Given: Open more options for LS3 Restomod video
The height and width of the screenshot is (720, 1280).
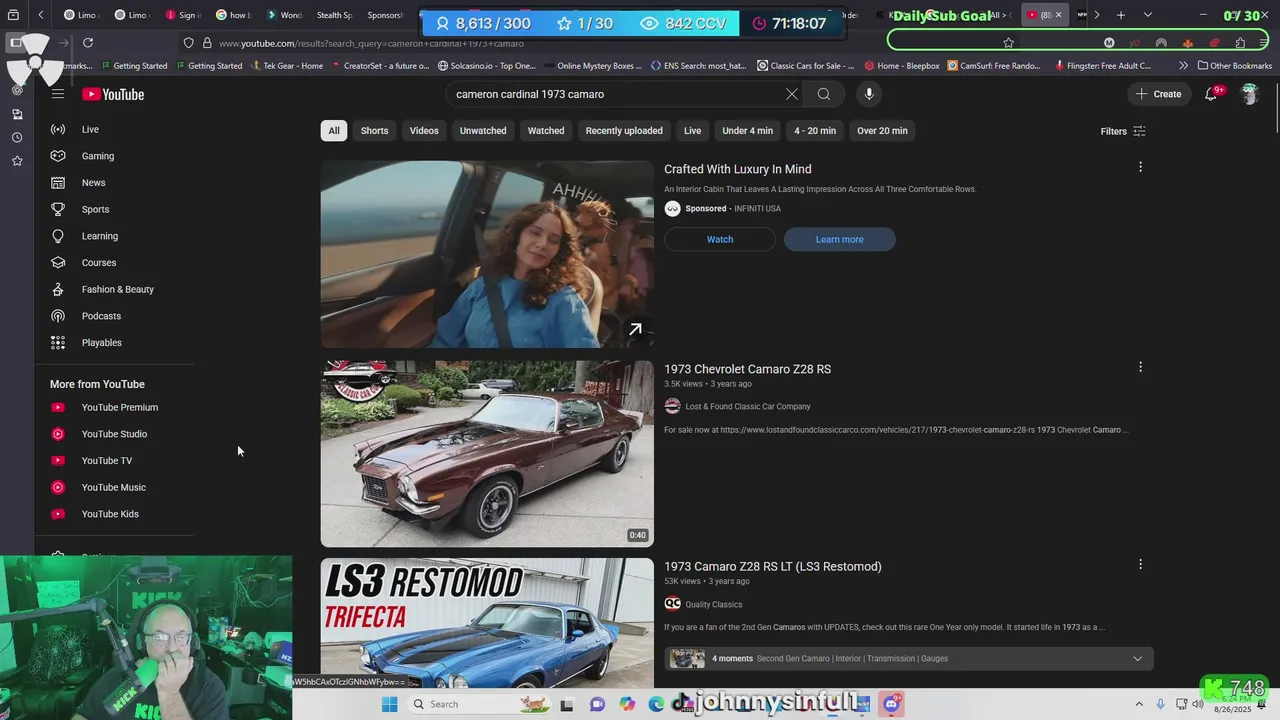Looking at the screenshot, I should tap(1140, 564).
